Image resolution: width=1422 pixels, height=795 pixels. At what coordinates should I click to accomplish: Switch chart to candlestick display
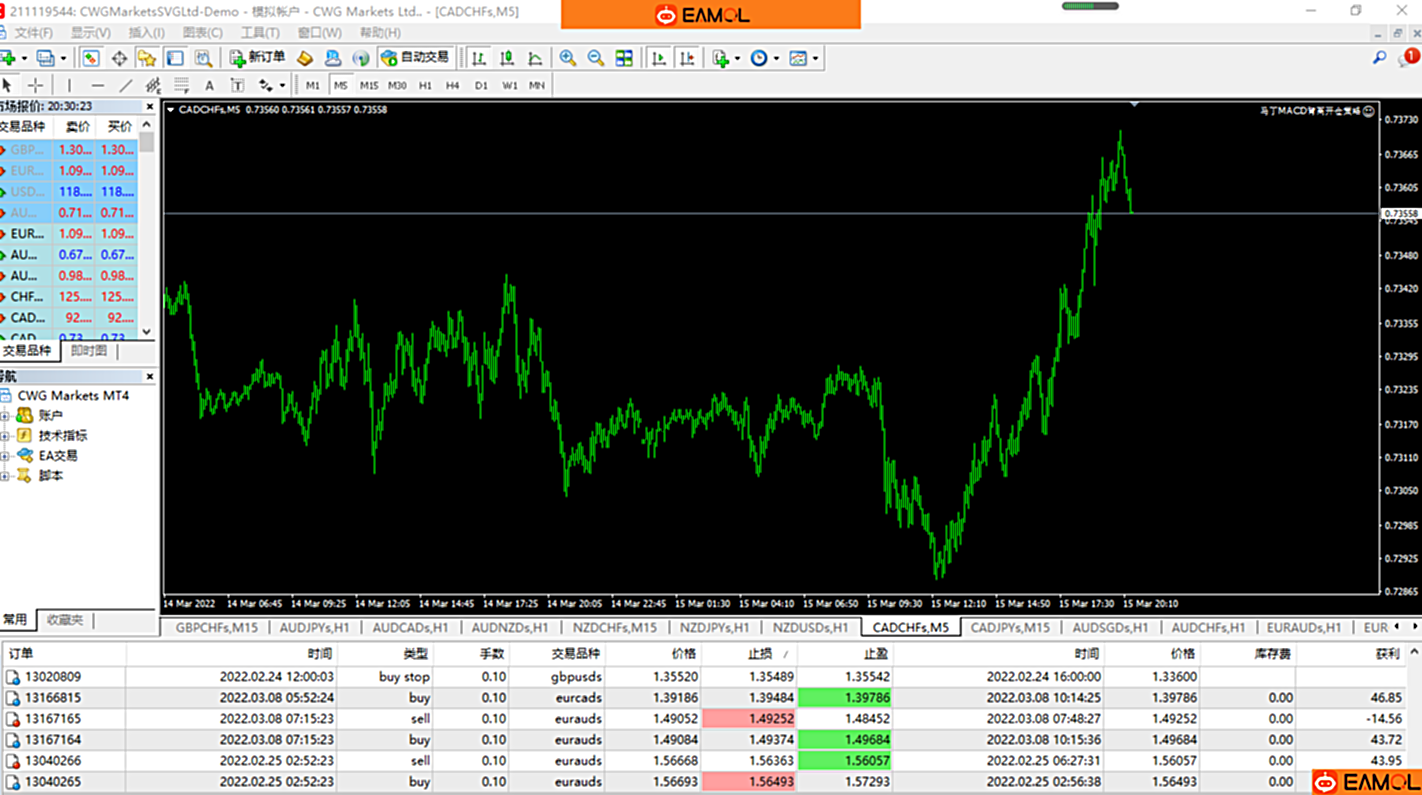click(x=507, y=58)
